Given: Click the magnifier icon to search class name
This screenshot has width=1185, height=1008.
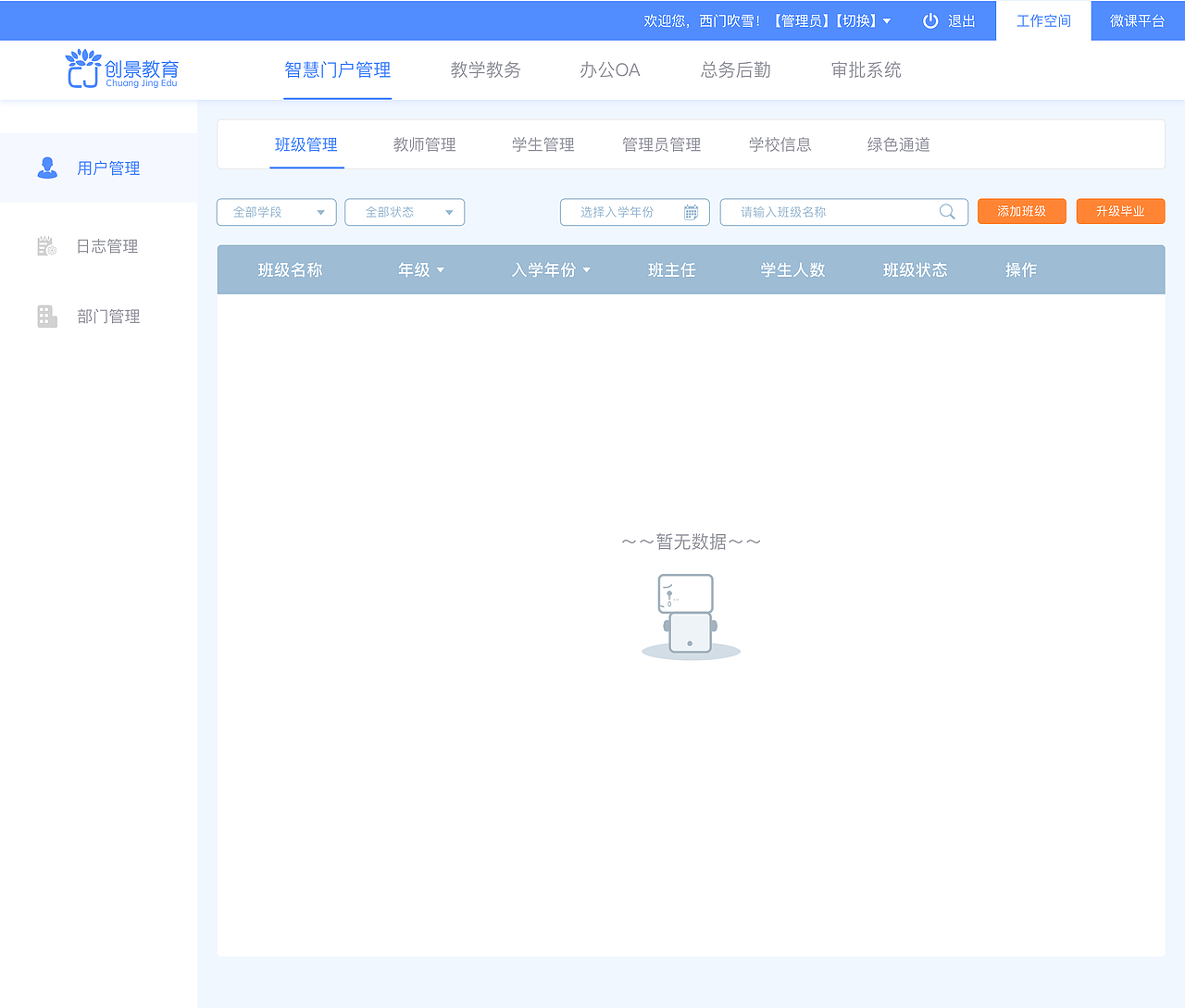Looking at the screenshot, I should (946, 211).
